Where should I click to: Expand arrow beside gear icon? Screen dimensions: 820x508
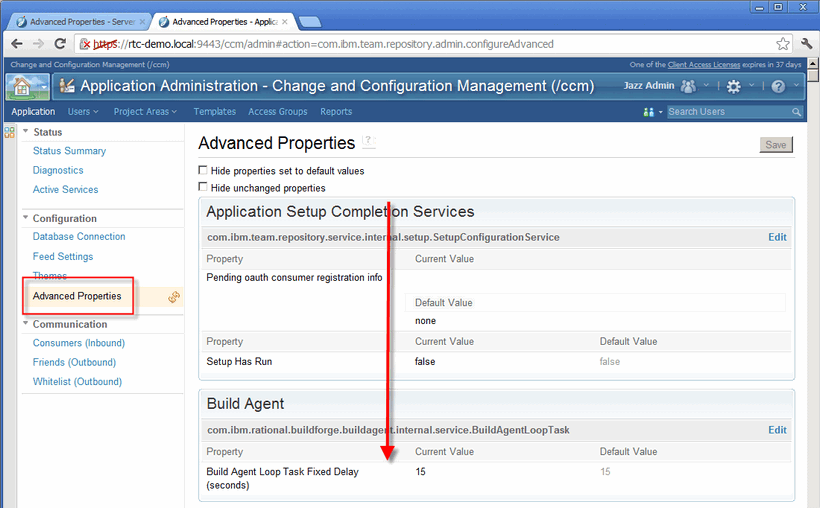click(751, 85)
